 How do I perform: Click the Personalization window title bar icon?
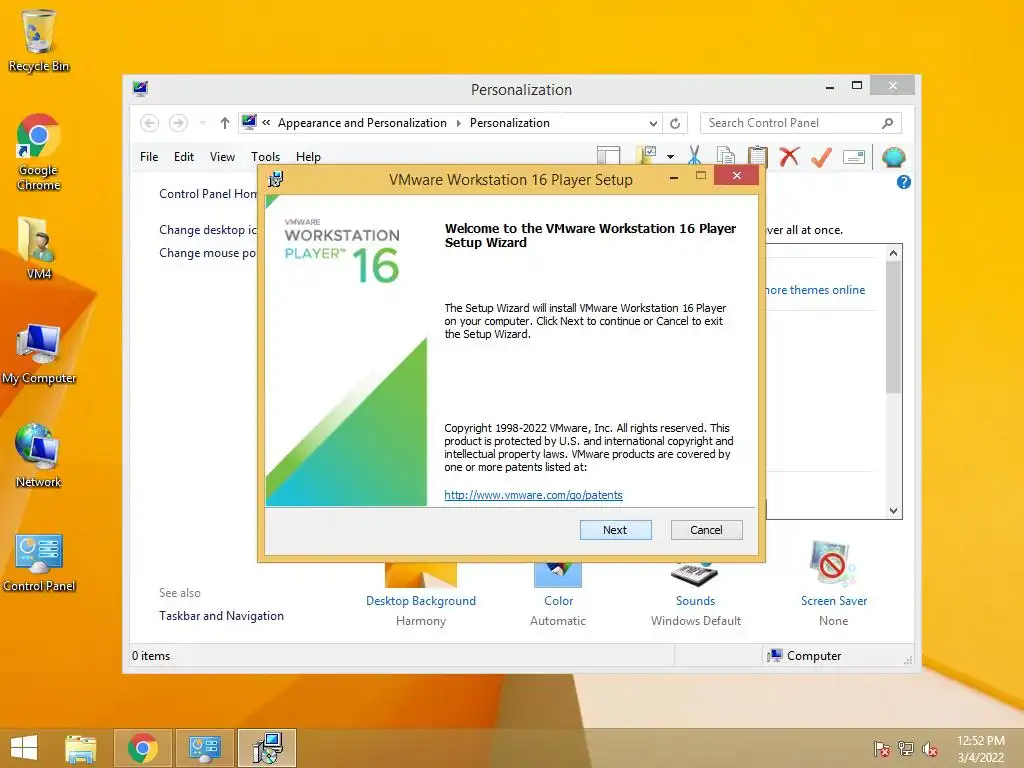tap(140, 88)
